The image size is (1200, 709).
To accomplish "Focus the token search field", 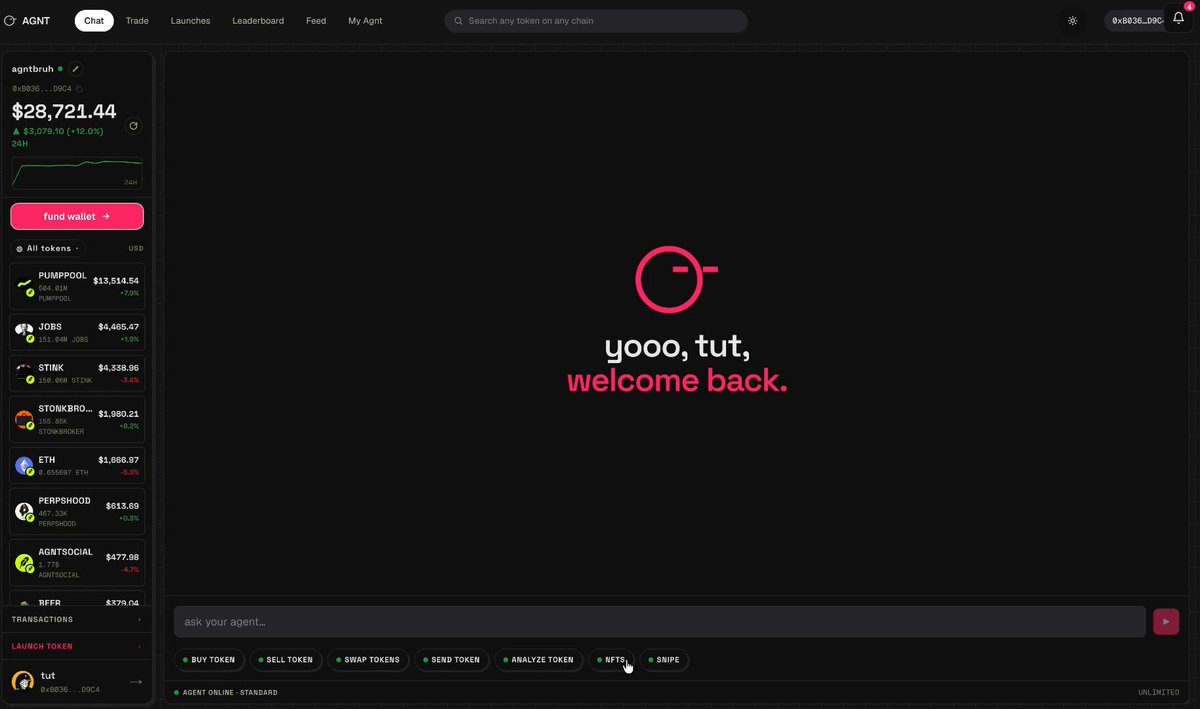I will [596, 21].
